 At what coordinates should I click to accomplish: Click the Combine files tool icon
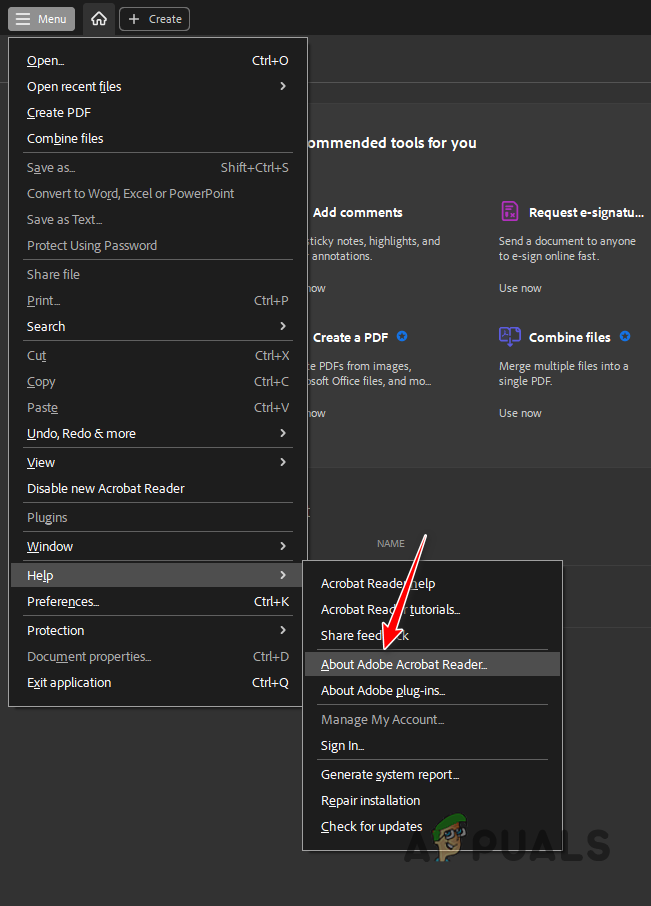click(509, 336)
